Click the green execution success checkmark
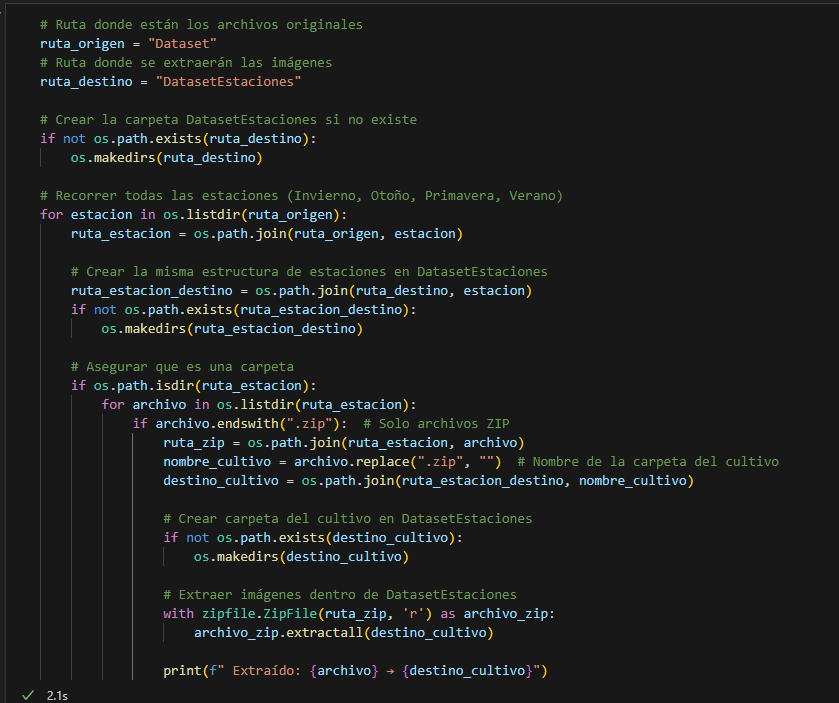The image size is (839, 703). tap(26, 694)
